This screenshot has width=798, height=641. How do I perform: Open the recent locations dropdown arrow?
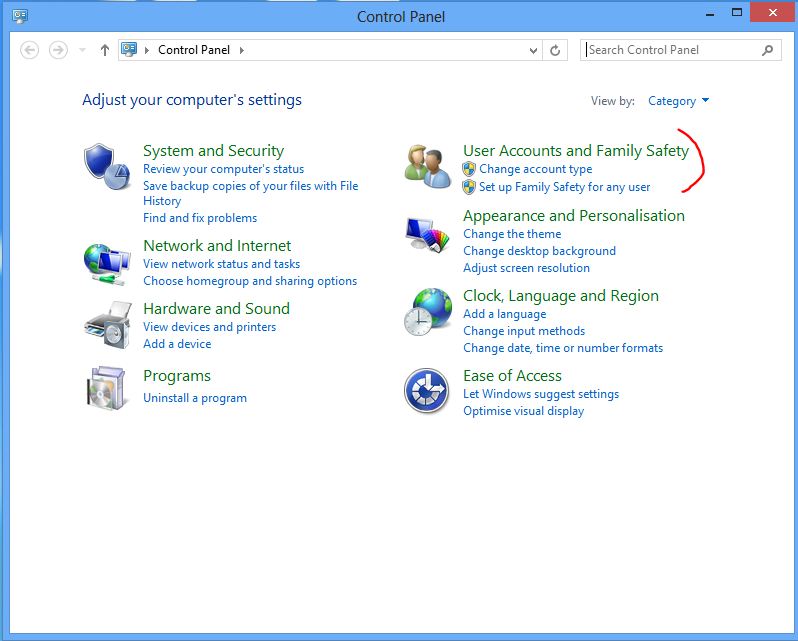82,50
